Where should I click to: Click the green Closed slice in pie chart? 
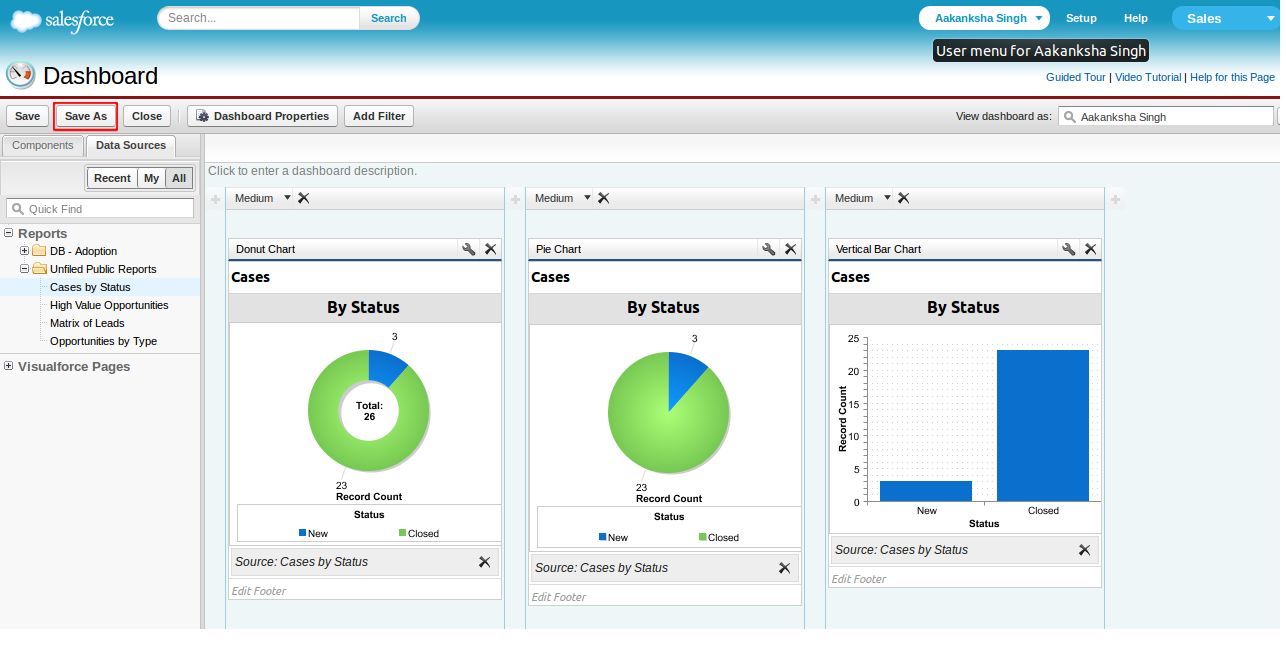[x=660, y=420]
